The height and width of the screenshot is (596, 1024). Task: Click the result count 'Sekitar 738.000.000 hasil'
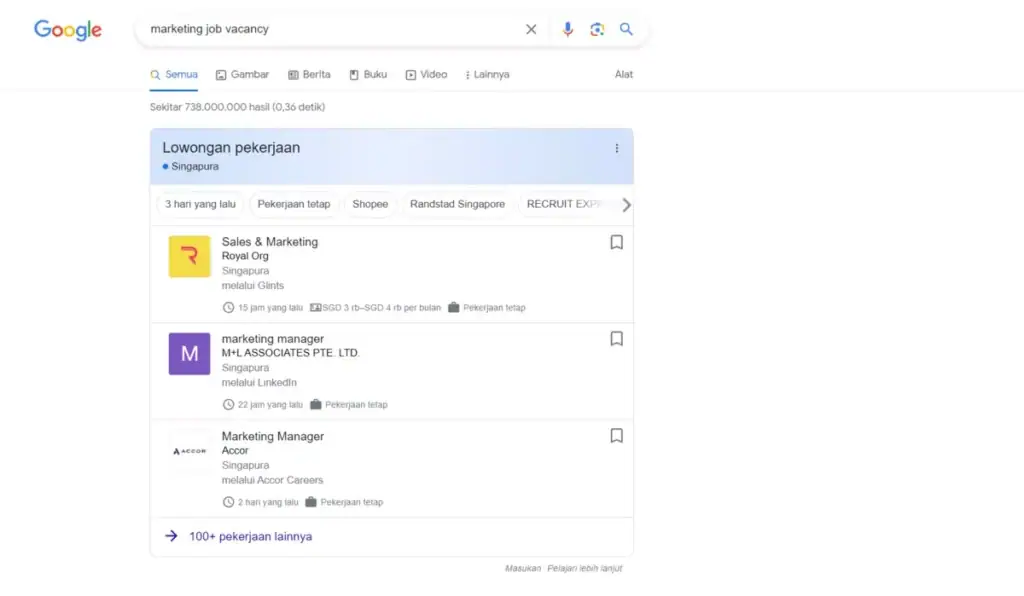coord(210,107)
